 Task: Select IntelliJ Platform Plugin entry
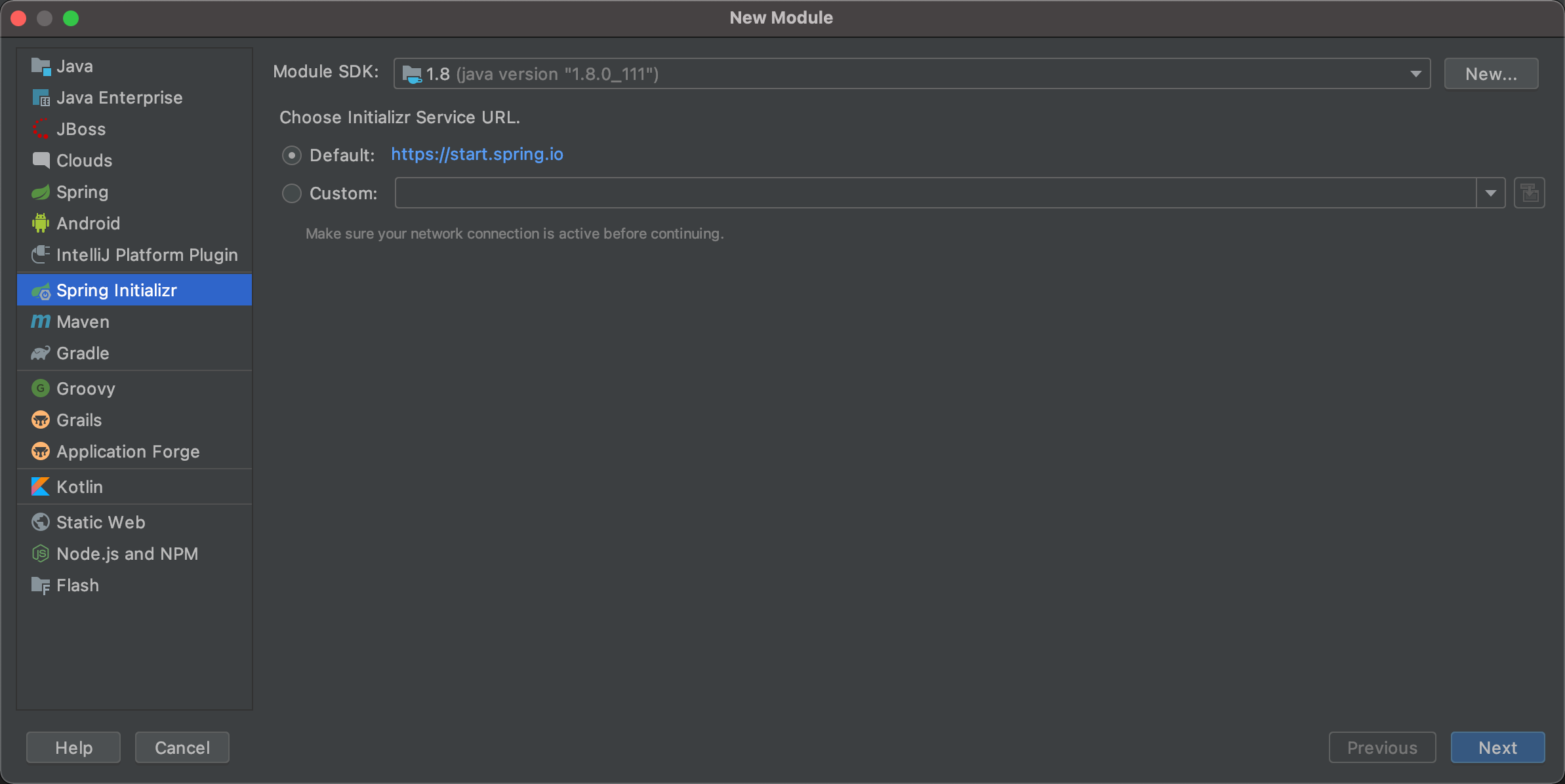coord(134,255)
